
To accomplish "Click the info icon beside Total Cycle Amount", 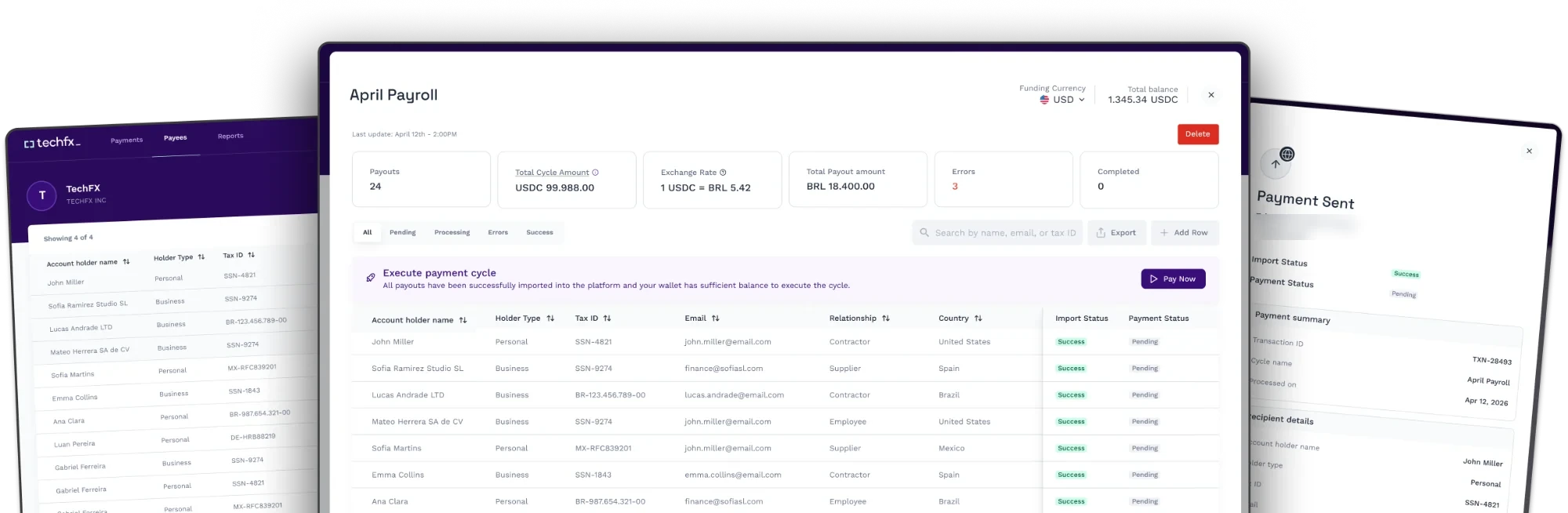I will point(595,173).
